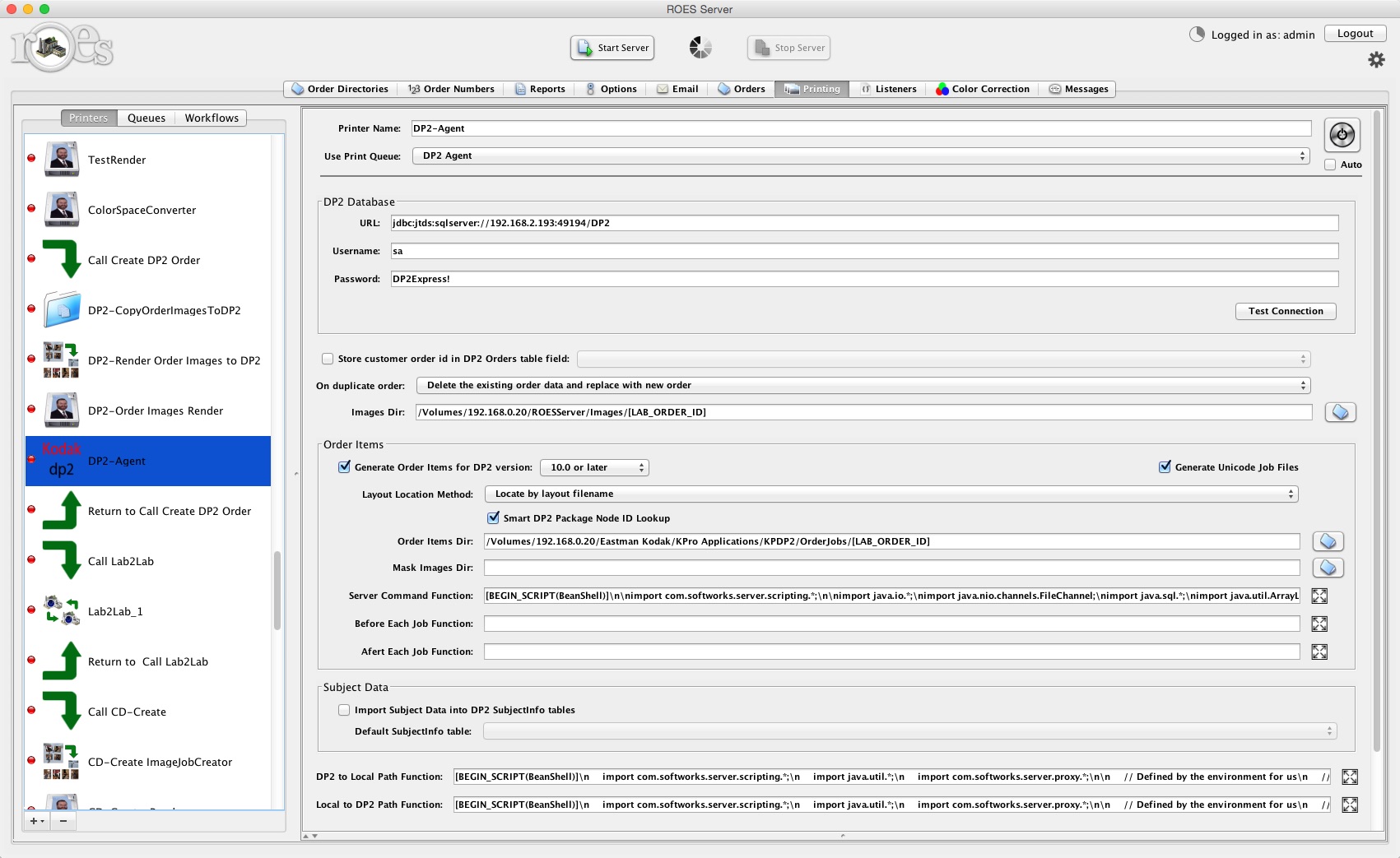This screenshot has width=1400, height=858.
Task: Open the folder browser for Images Dir
Action: 1340,411
